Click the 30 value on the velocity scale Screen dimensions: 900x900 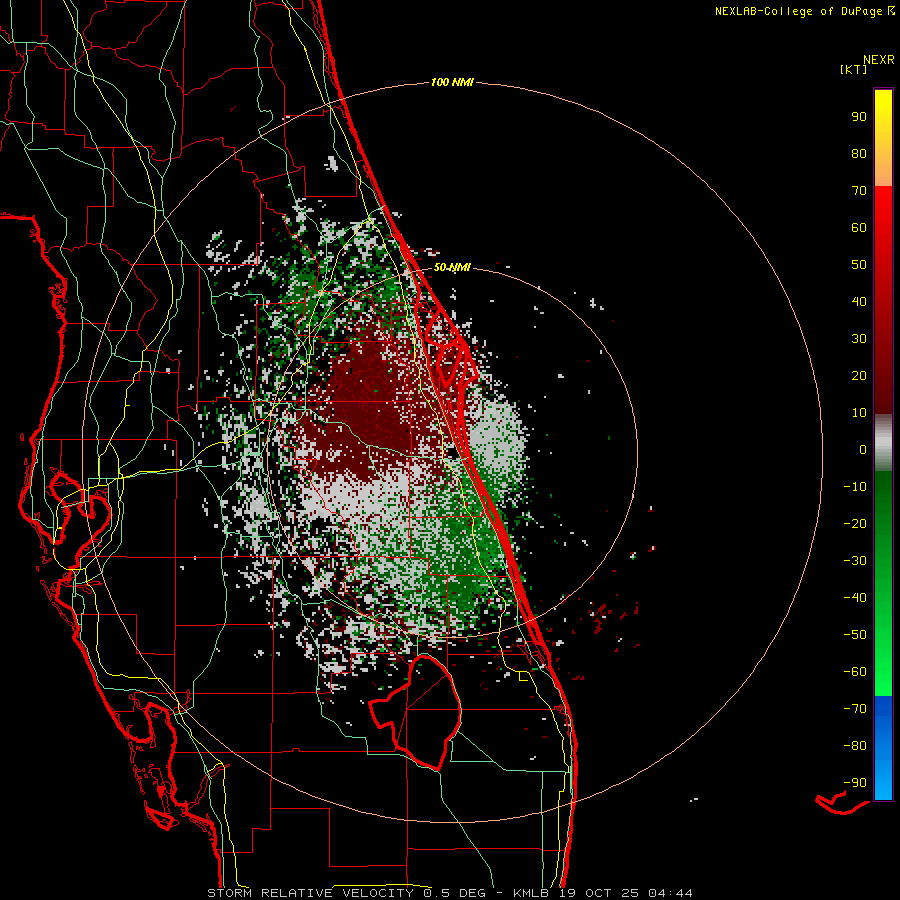(859, 339)
